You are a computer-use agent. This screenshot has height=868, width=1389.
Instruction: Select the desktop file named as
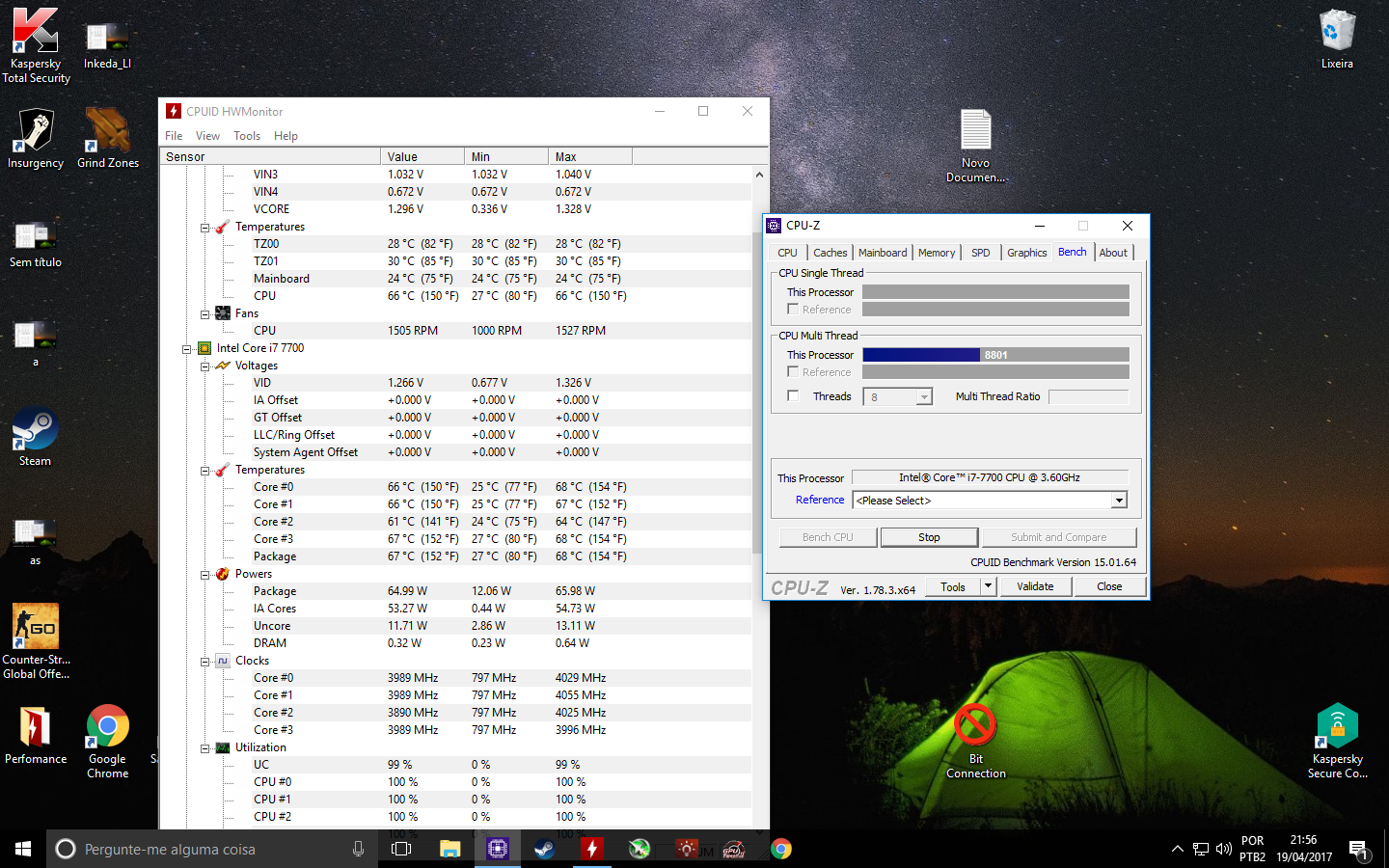(36, 540)
